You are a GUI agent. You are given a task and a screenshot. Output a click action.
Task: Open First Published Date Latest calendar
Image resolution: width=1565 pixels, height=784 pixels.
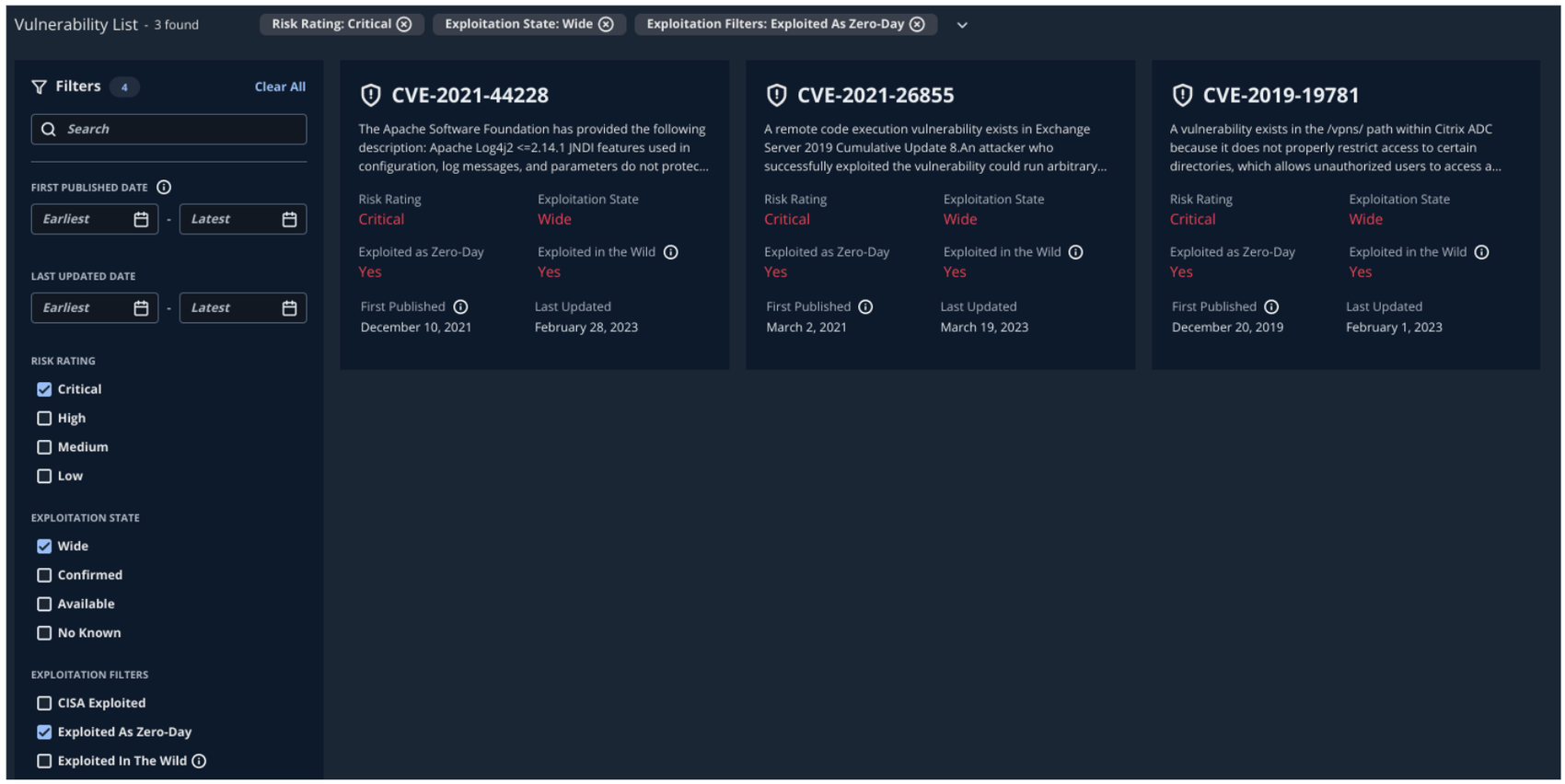pyautogui.click(x=289, y=219)
